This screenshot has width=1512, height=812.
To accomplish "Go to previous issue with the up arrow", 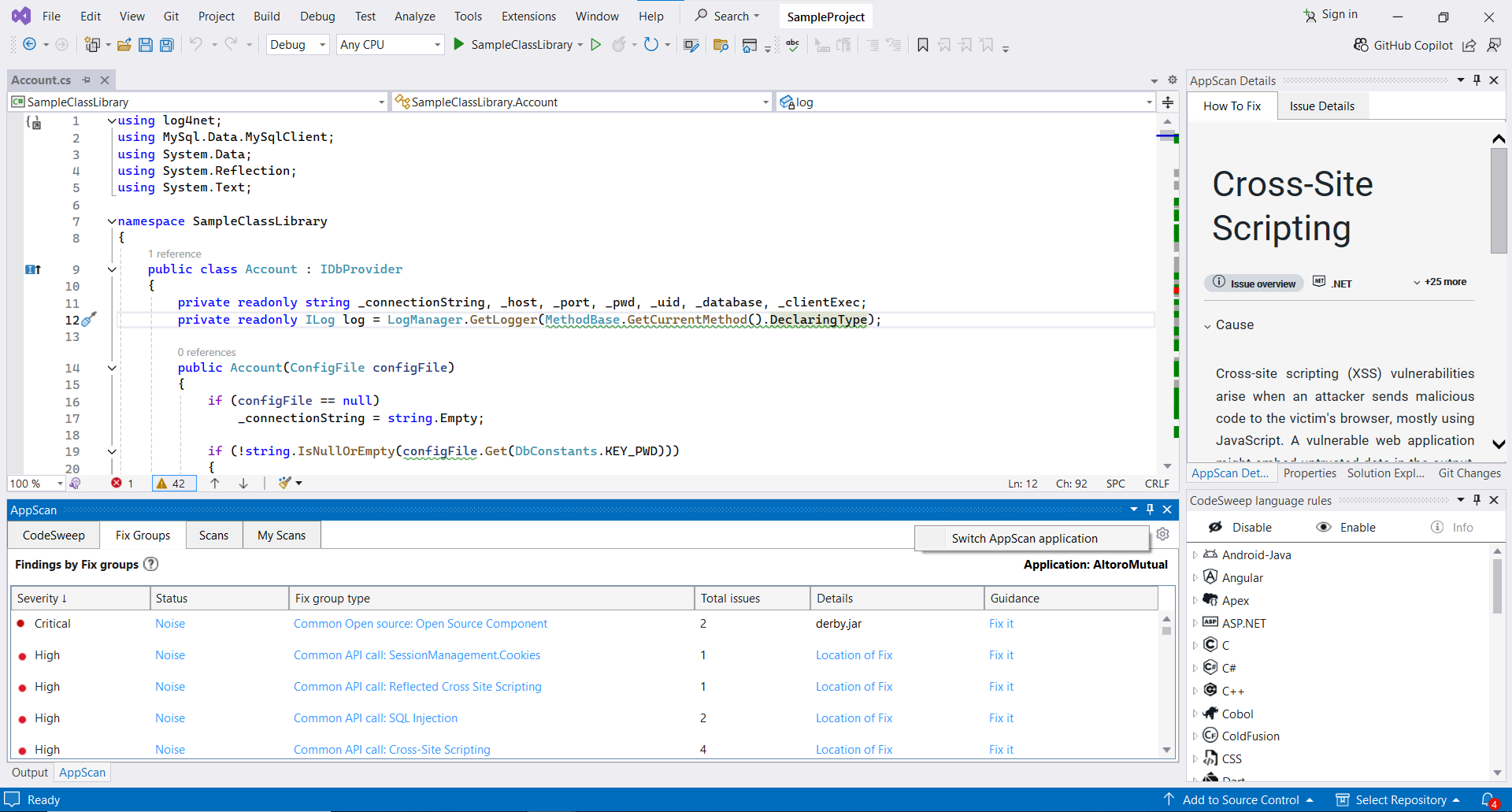I will pyautogui.click(x=215, y=483).
